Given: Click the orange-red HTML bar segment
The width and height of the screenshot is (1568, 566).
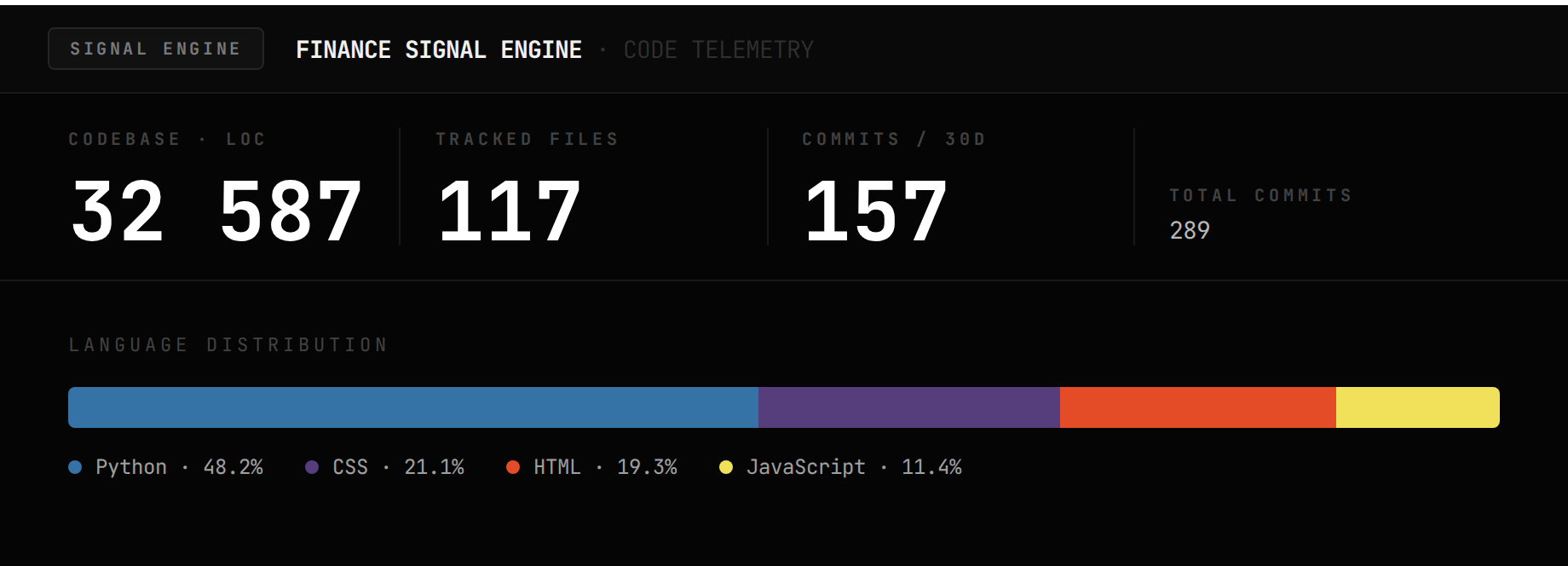Looking at the screenshot, I should point(1198,407).
